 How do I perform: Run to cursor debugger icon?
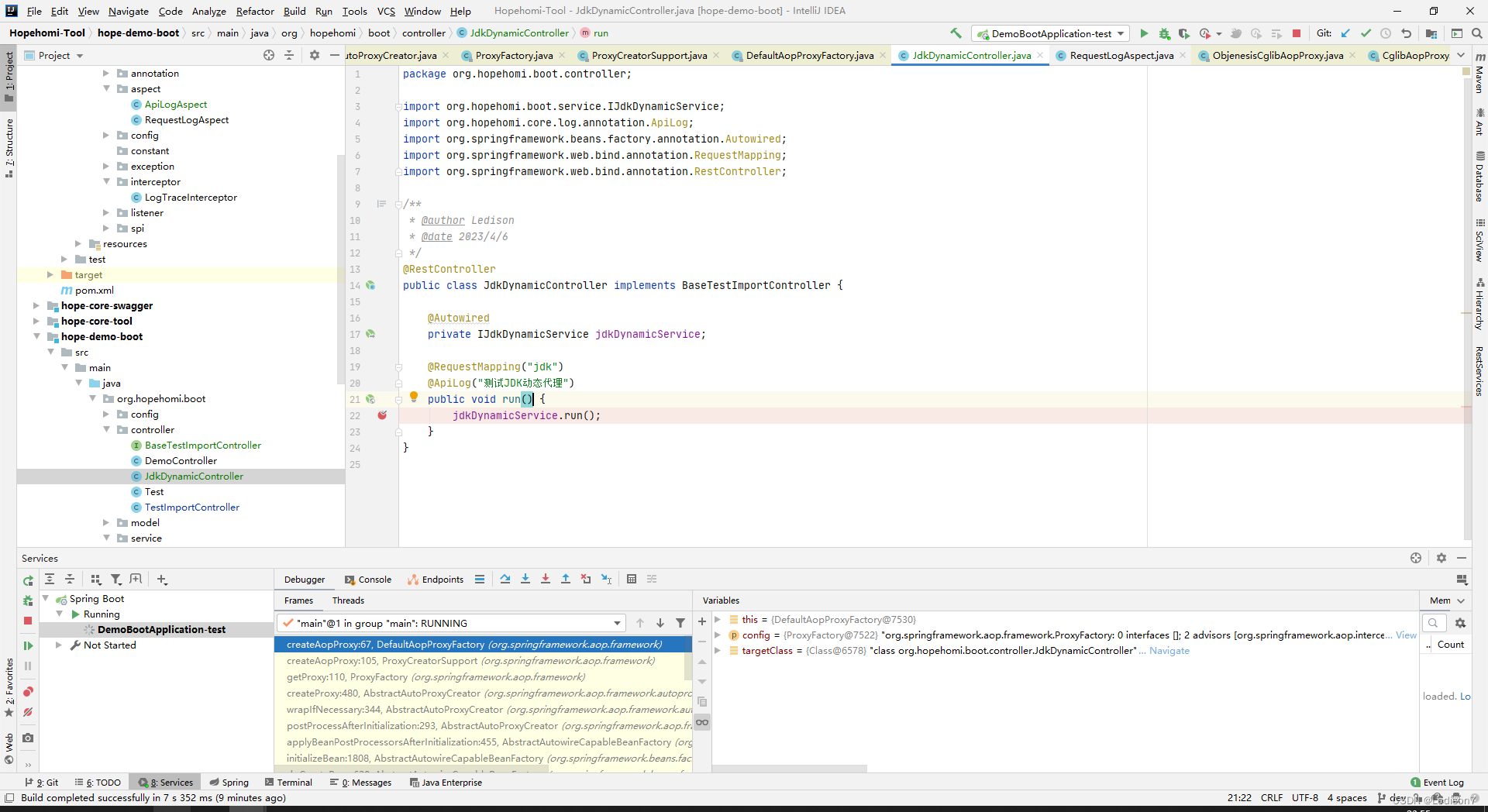(606, 579)
